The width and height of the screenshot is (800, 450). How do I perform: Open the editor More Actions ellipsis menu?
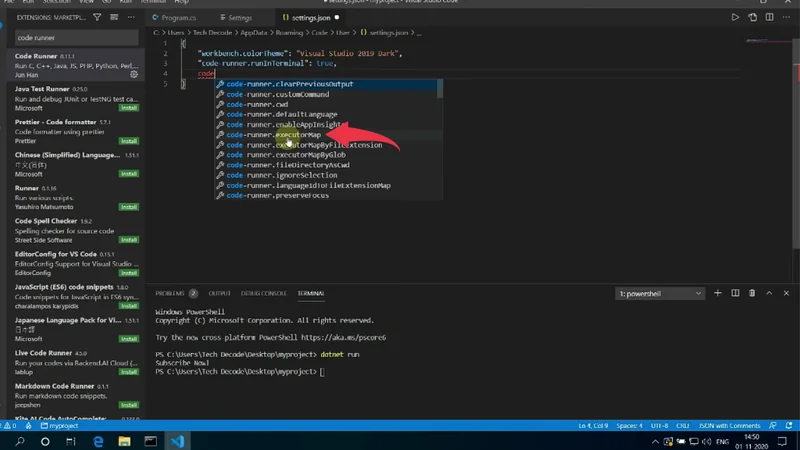tap(786, 17)
